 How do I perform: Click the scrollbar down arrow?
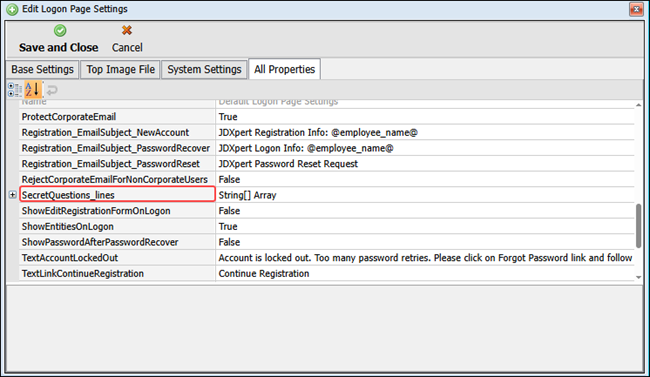[x=638, y=277]
